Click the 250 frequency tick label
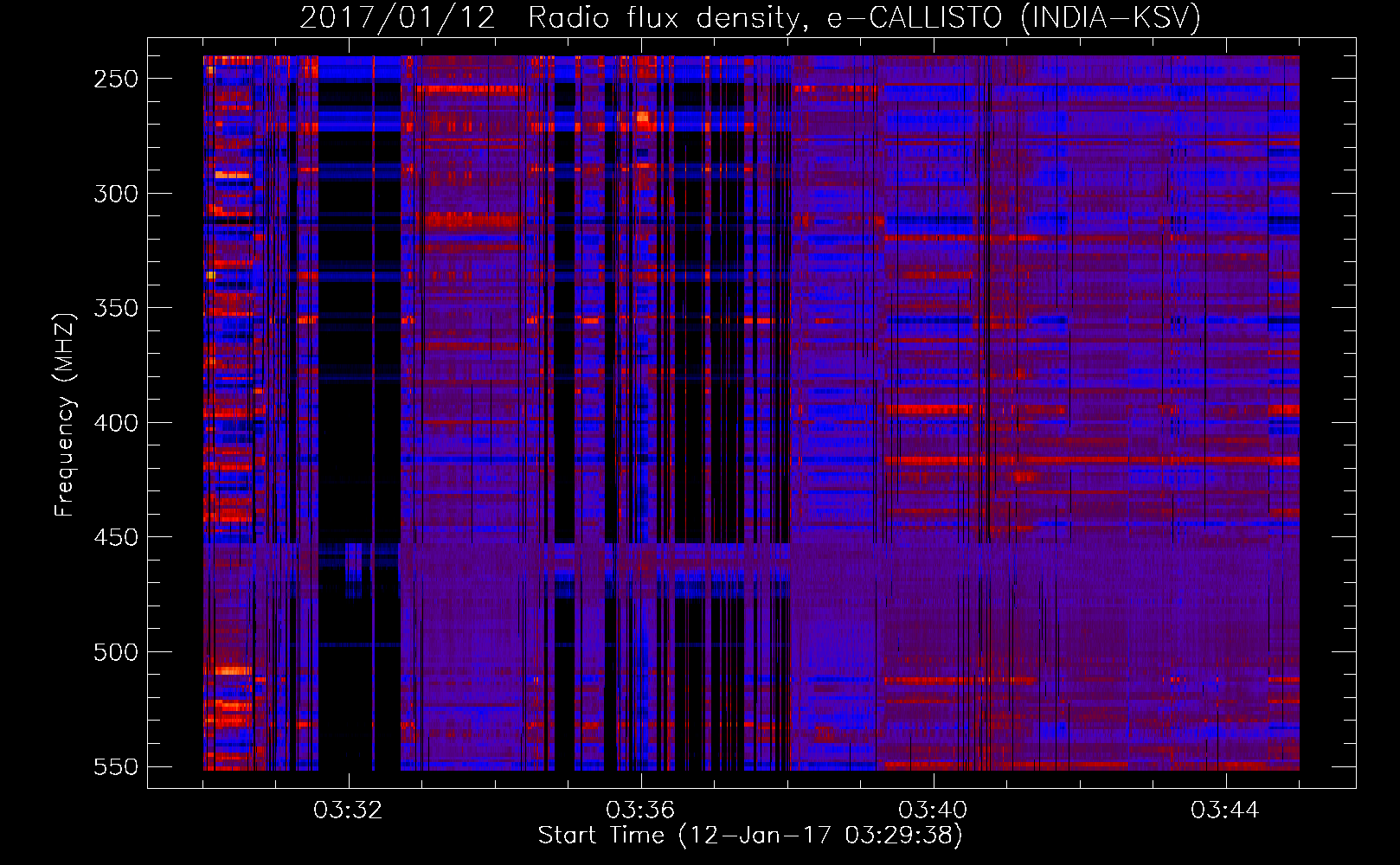The height and width of the screenshot is (865, 1400). coord(116,79)
